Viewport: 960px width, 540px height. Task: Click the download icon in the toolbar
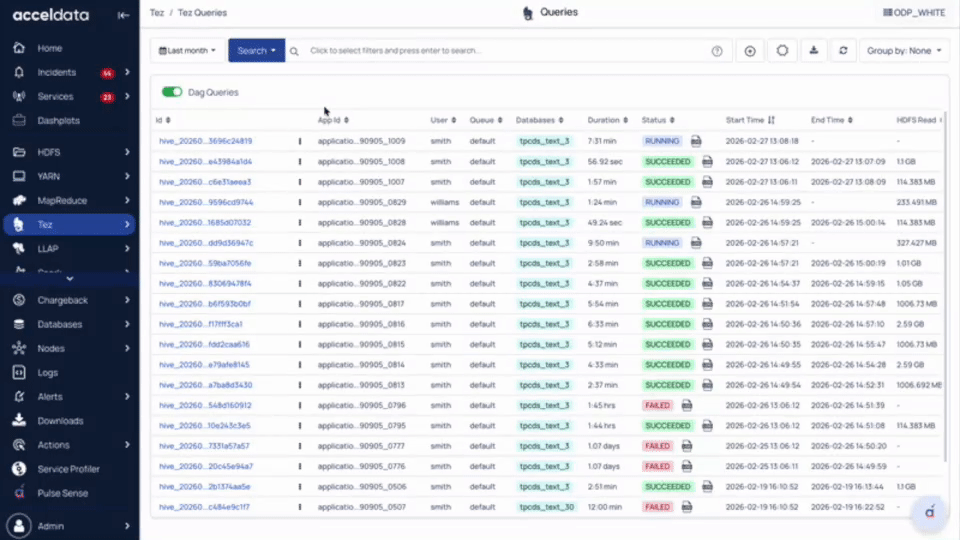pyautogui.click(x=814, y=51)
